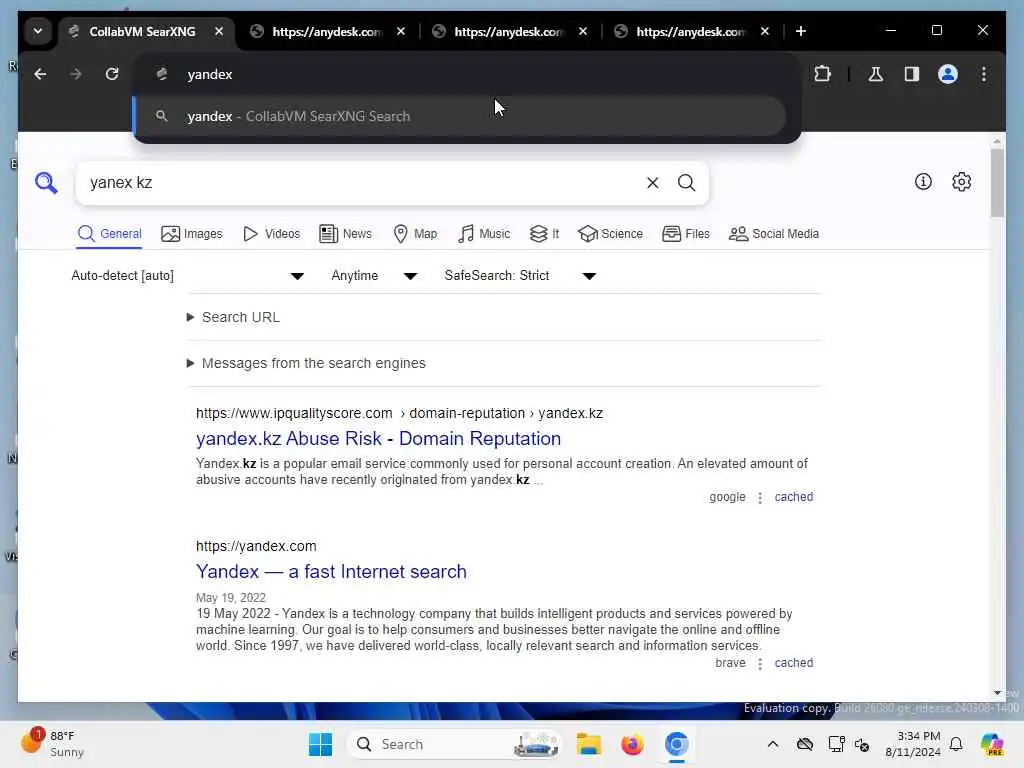This screenshot has width=1024, height=768.
Task: Open the SafeSearch Strict dropdown
Action: tap(520, 276)
